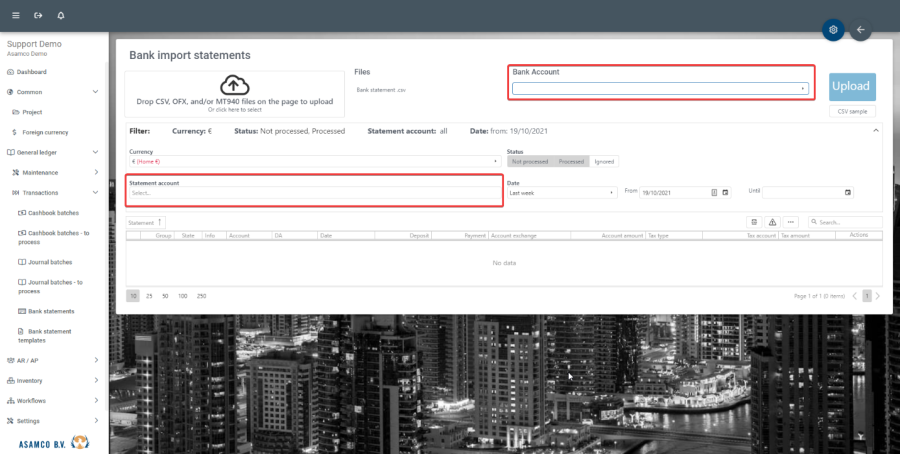Image resolution: width=900 pixels, height=454 pixels.
Task: Open notifications bell icon
Action: pyautogui.click(x=61, y=16)
